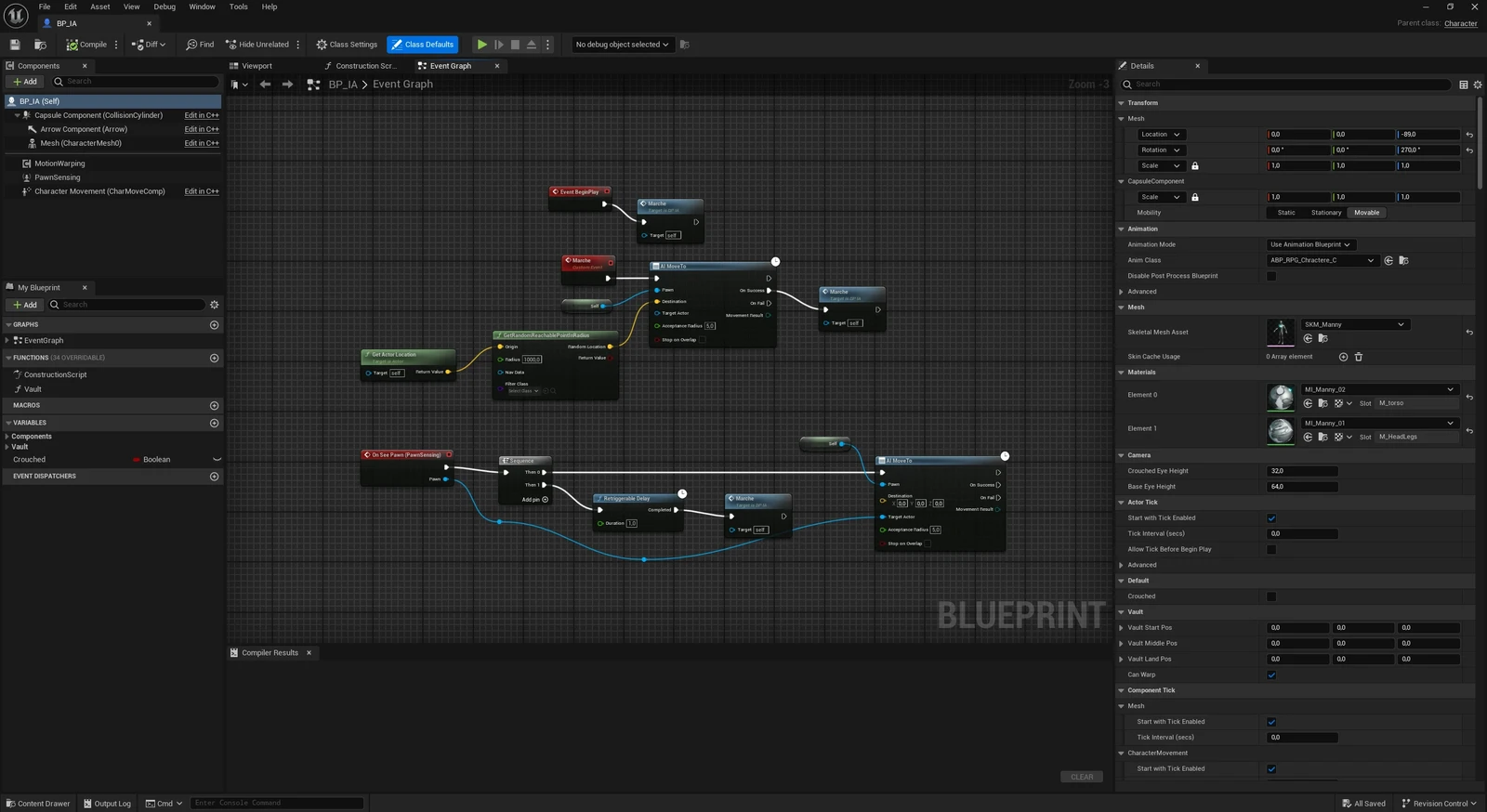The image size is (1487, 812).
Task: Toggle the Can Warp checkbox
Action: point(1271,675)
